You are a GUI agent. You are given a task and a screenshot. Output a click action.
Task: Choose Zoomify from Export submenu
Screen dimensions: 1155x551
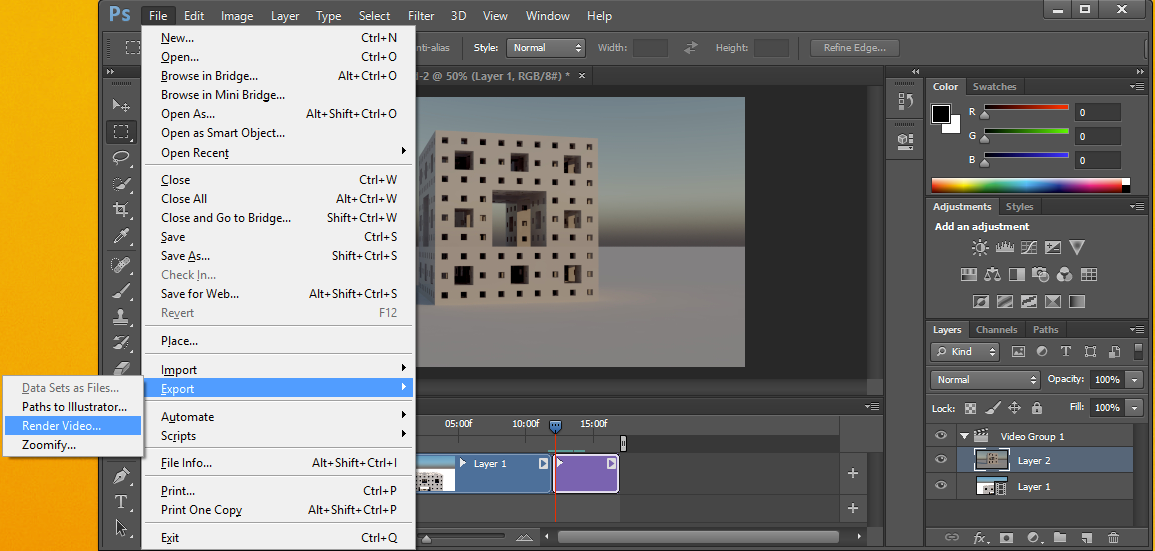[x=72, y=445]
